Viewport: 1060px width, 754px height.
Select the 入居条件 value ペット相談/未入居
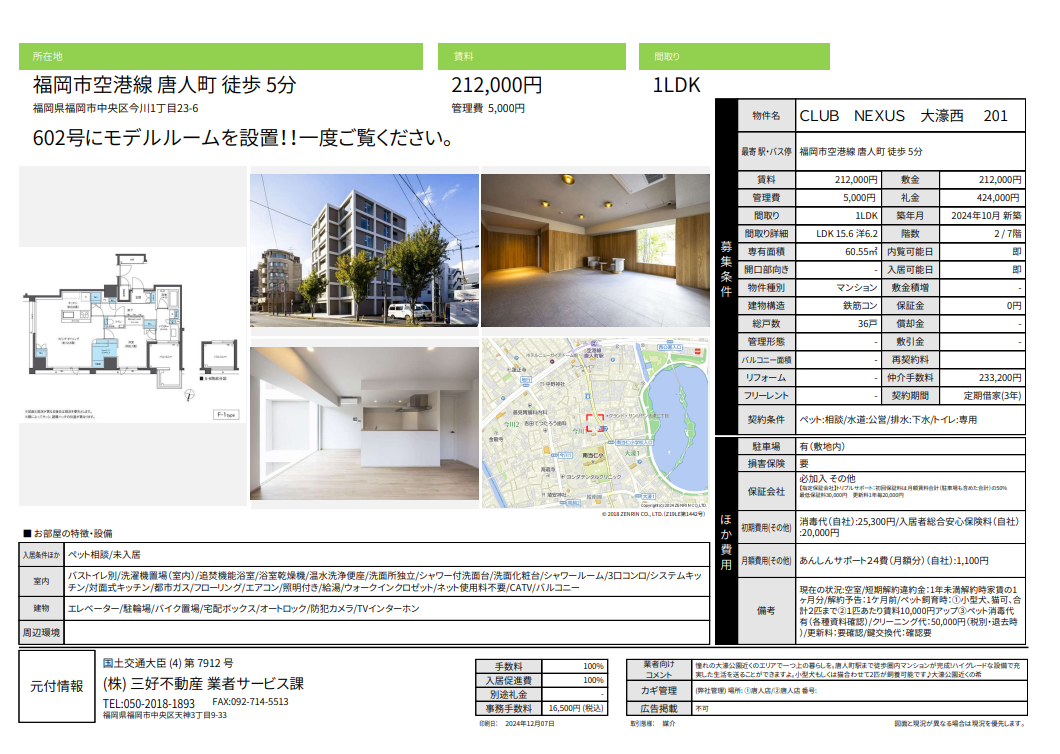coord(104,555)
